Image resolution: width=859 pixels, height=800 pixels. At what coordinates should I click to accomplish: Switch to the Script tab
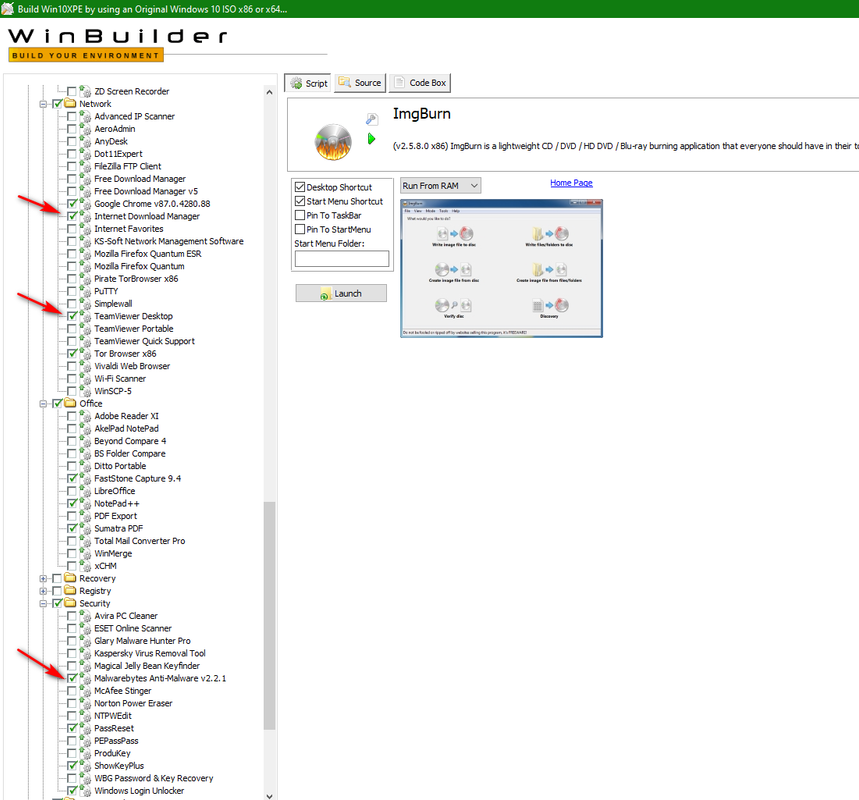308,83
